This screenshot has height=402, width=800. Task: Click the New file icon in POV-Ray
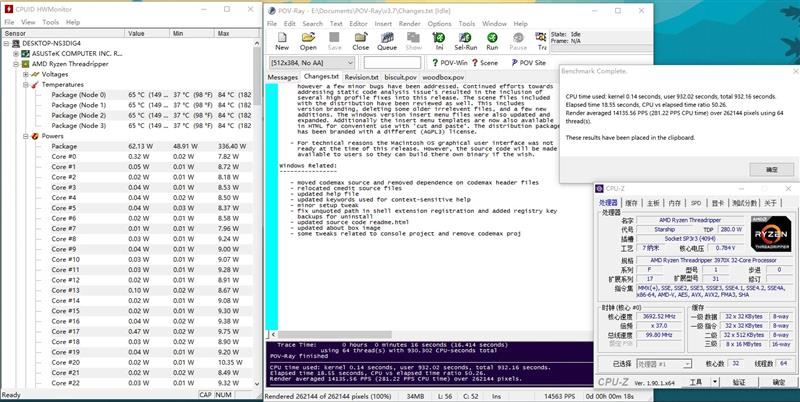[x=282, y=38]
